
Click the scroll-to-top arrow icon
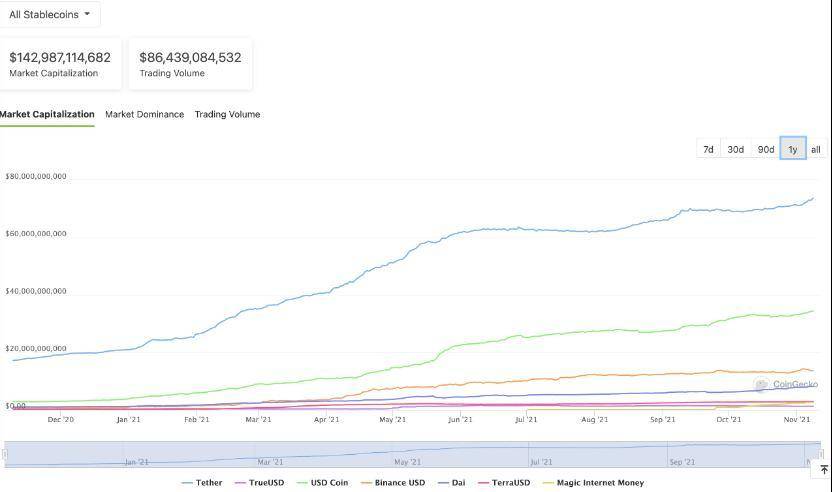coord(824,470)
